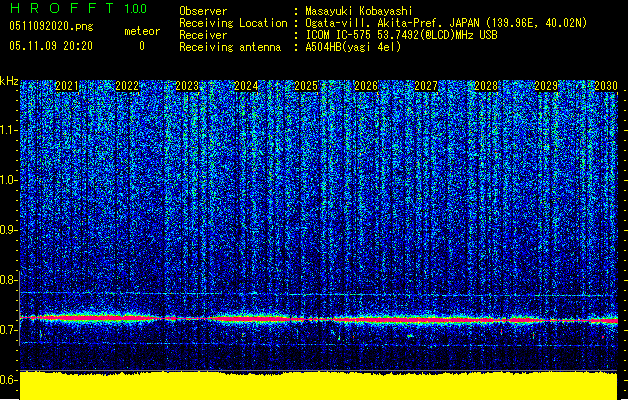Click the meteor count value 0
The width and height of the screenshot is (629, 400).
pos(142,46)
